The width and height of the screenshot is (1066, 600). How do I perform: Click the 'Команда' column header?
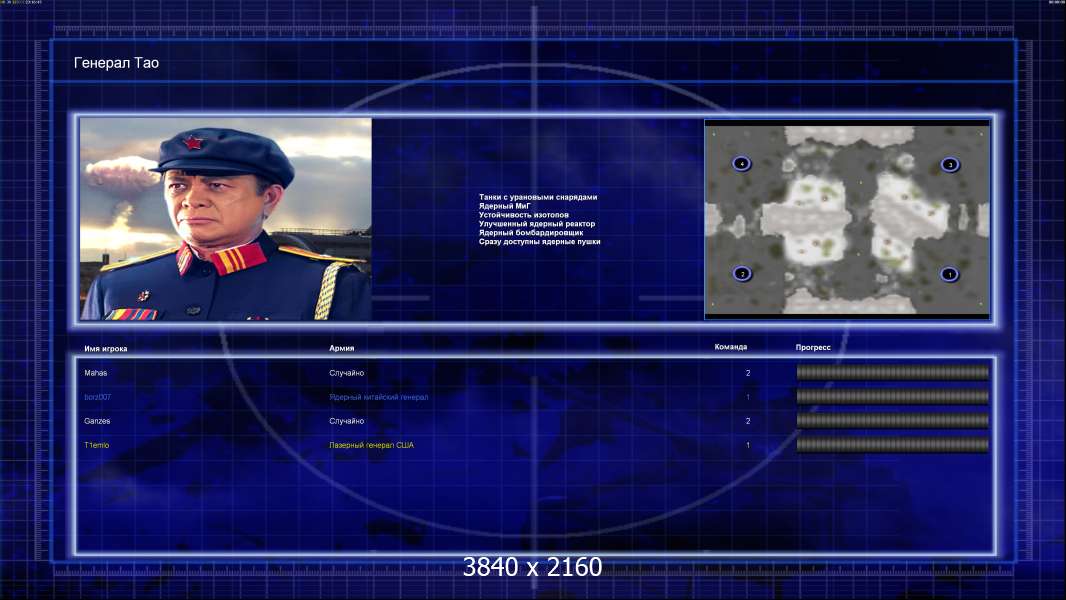point(731,347)
